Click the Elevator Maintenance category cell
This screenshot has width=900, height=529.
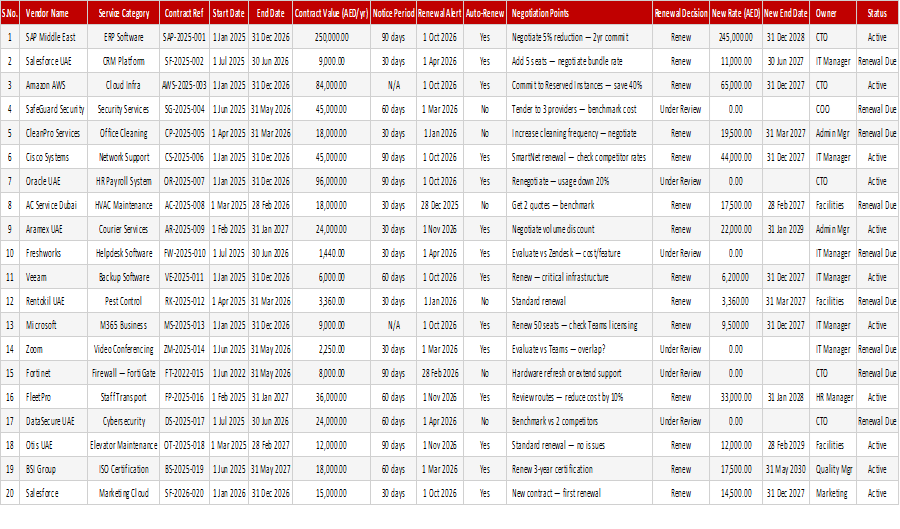point(123,445)
